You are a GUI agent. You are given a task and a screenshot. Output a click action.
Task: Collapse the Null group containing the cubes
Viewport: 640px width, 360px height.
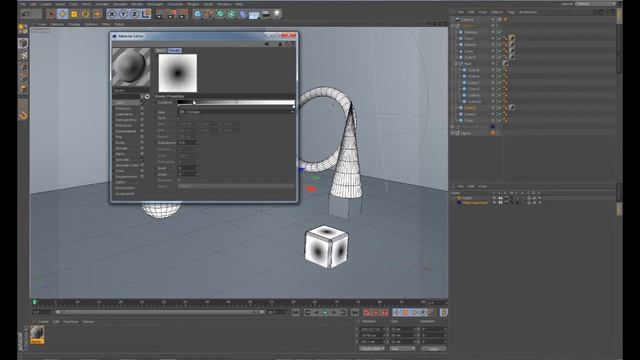point(456,64)
